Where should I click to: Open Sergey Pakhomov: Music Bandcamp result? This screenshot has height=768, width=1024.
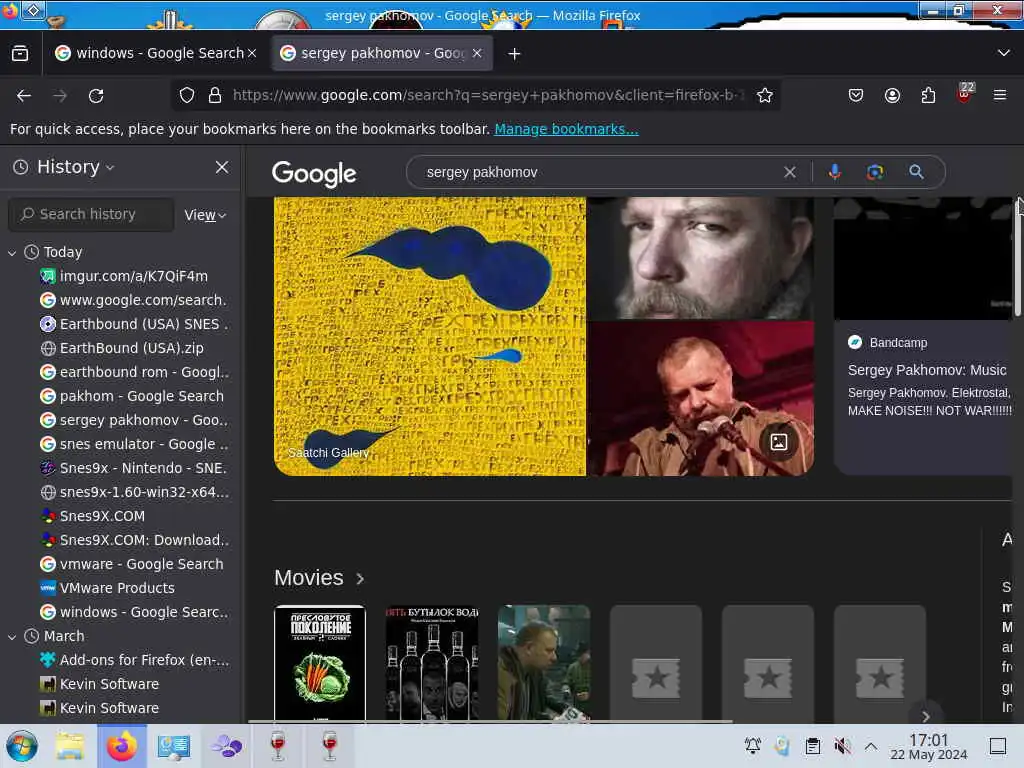(927, 370)
